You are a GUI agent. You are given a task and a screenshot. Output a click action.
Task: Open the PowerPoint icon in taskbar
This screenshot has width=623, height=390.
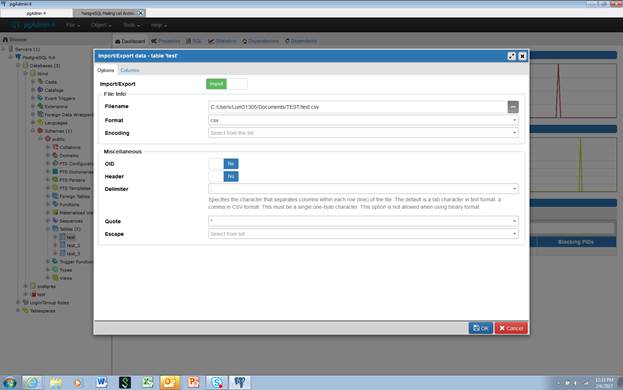[x=193, y=382]
